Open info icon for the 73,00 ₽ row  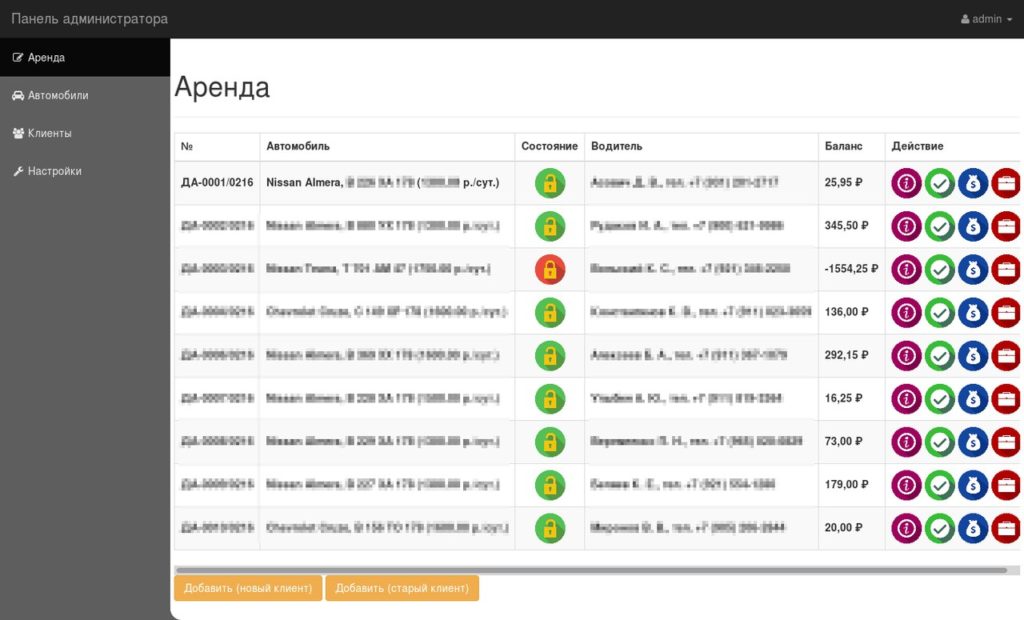pos(906,442)
